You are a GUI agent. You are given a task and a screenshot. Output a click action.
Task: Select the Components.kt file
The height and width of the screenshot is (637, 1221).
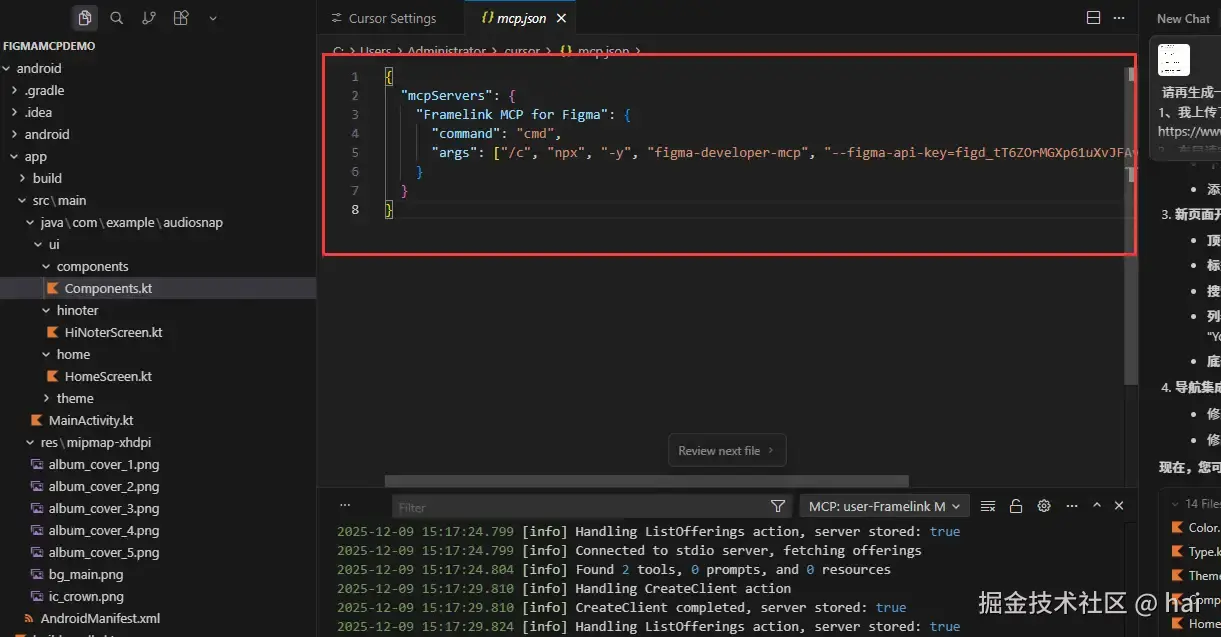coord(108,288)
